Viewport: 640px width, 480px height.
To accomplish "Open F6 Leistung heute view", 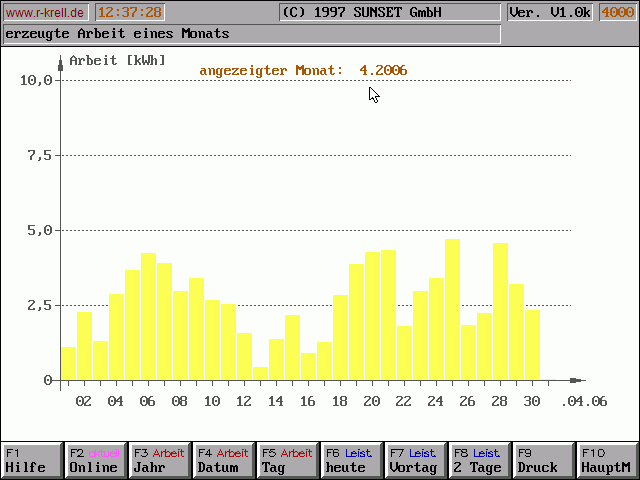I will click(351, 460).
